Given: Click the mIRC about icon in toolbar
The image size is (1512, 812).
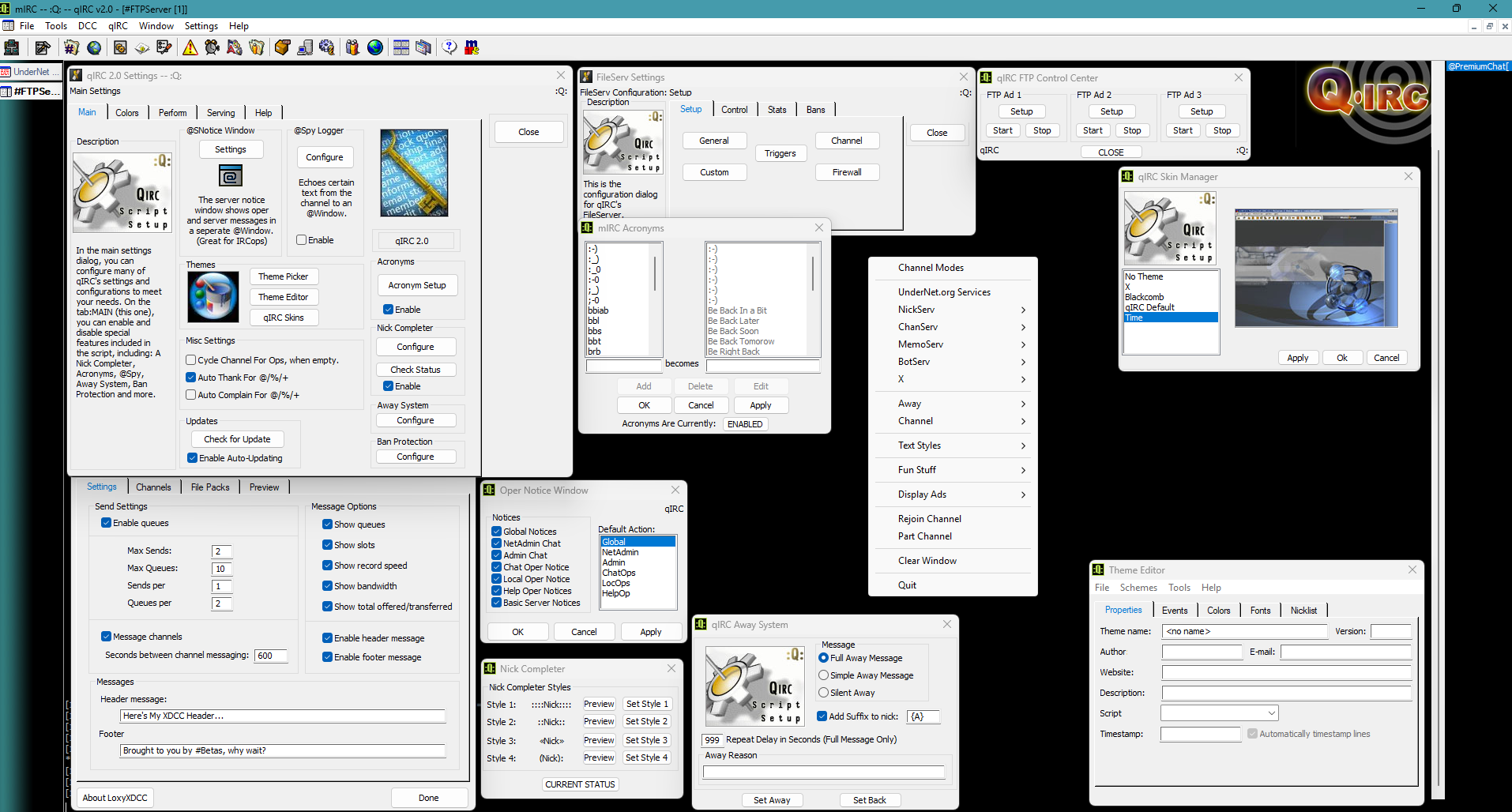Looking at the screenshot, I should 472,47.
